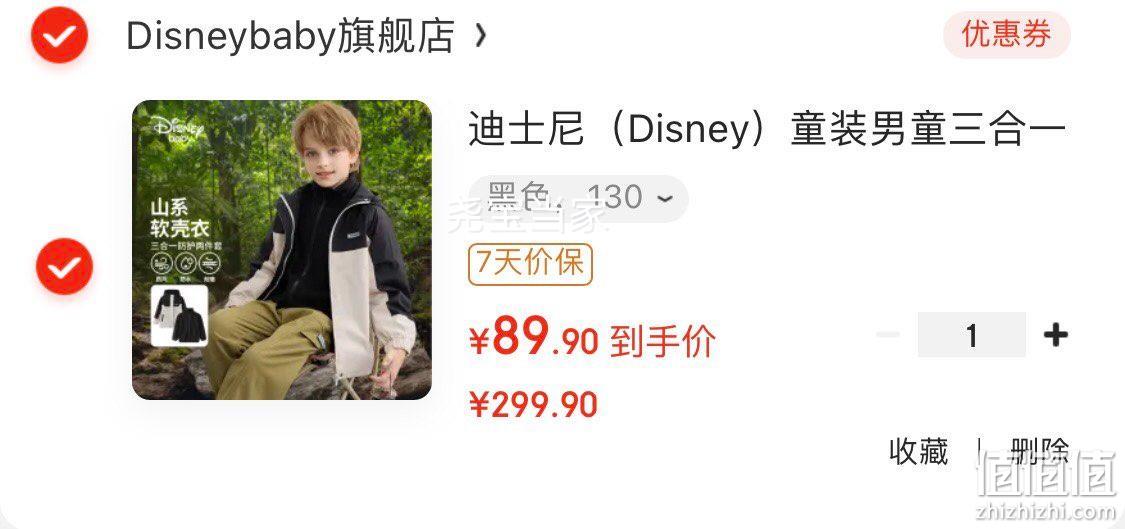This screenshot has width=1125, height=529.
Task: Open the boy's jacket product thumbnail
Action: [282, 250]
